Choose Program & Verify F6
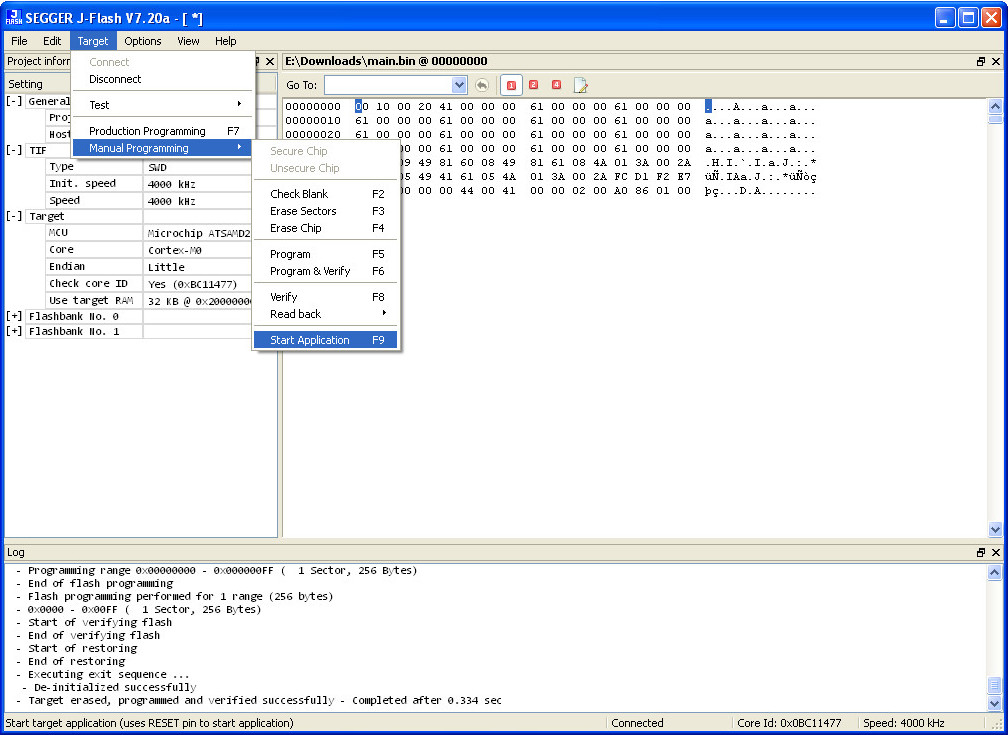 point(325,271)
